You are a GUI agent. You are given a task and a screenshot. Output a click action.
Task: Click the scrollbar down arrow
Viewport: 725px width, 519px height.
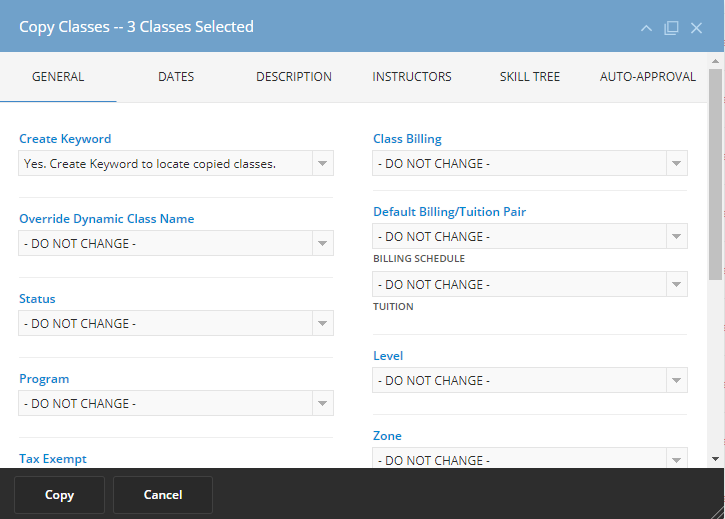click(715, 459)
